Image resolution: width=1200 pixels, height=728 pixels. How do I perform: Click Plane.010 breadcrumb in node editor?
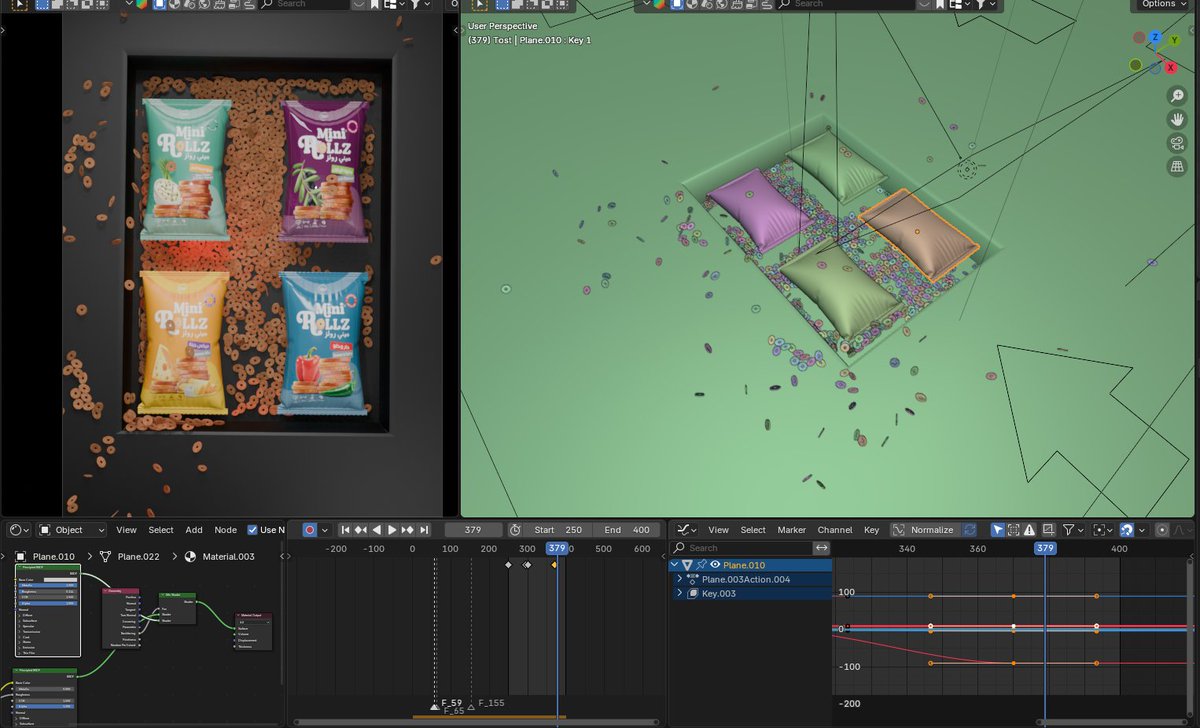pos(46,556)
